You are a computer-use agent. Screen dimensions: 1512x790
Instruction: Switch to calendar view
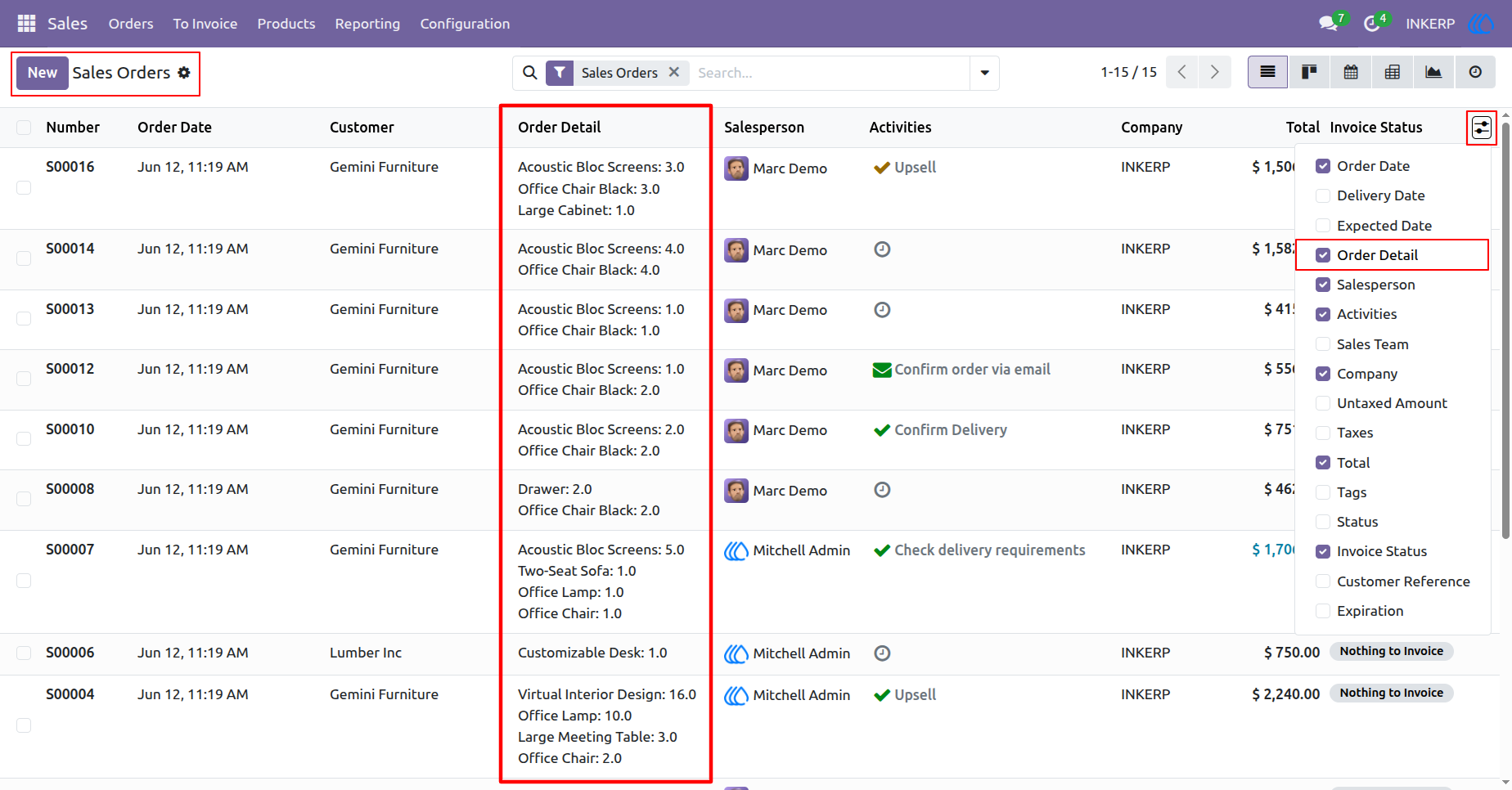[x=1351, y=72]
